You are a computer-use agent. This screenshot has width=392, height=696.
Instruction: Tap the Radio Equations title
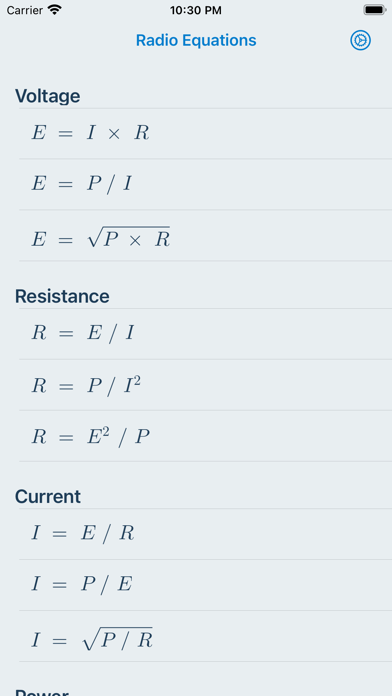[196, 40]
